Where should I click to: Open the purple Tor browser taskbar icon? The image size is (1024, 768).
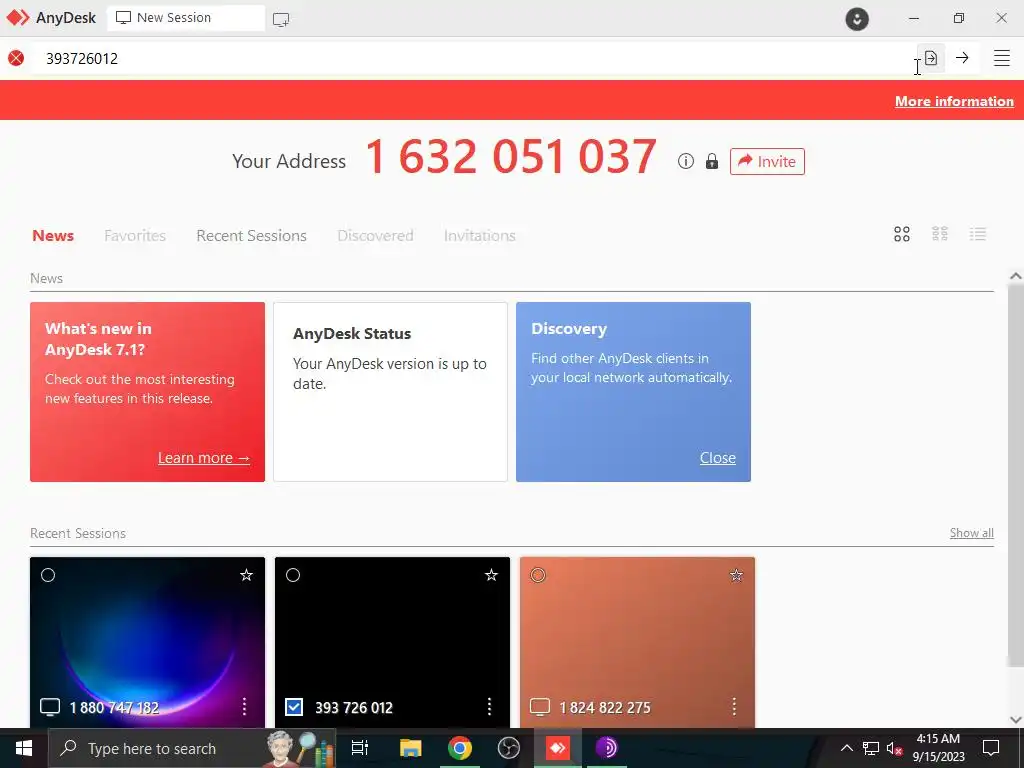coord(607,748)
